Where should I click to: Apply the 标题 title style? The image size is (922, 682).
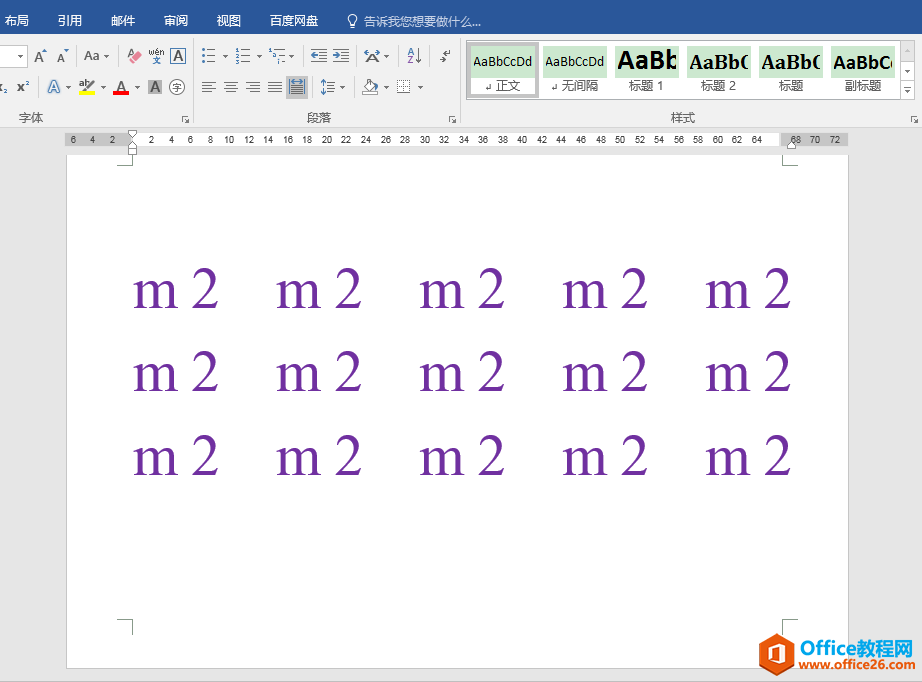coord(791,69)
